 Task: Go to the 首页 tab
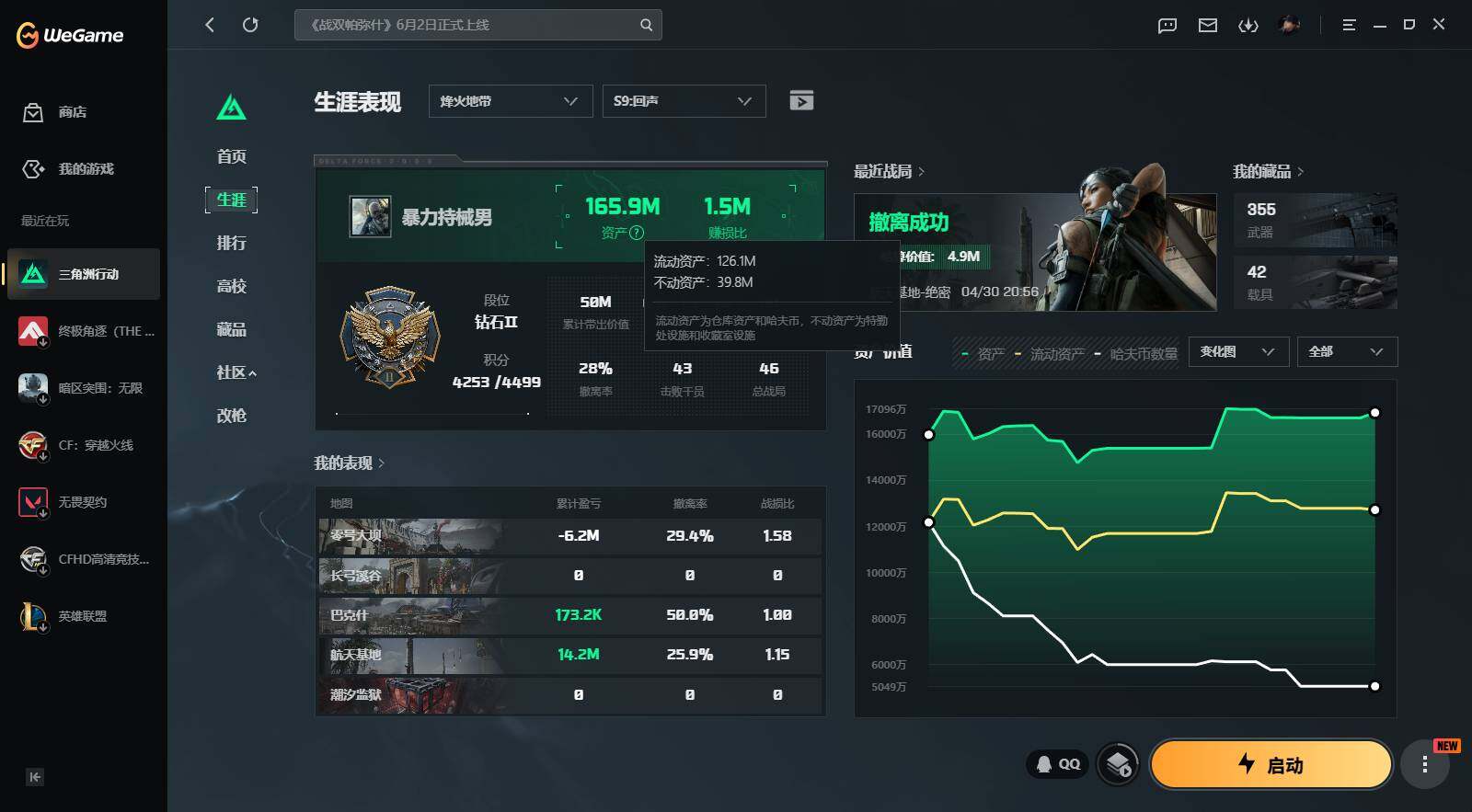click(232, 156)
